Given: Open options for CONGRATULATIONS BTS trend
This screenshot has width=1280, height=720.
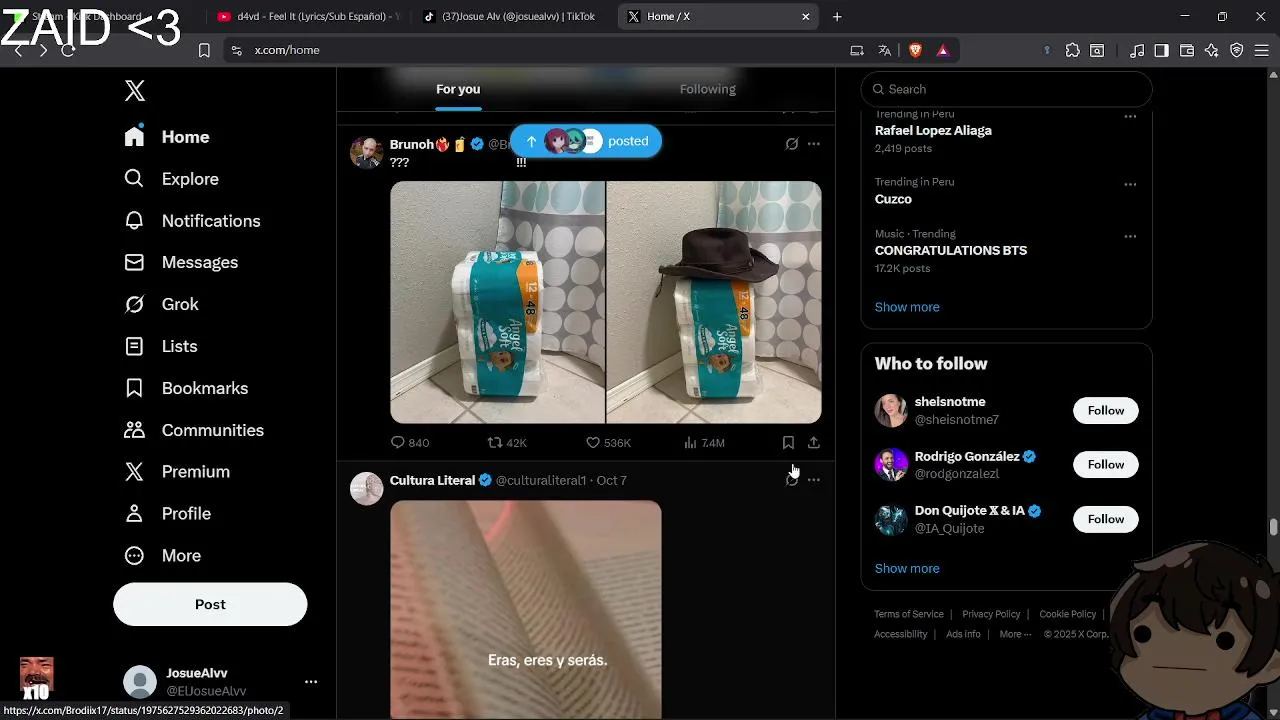Looking at the screenshot, I should pyautogui.click(x=1130, y=236).
